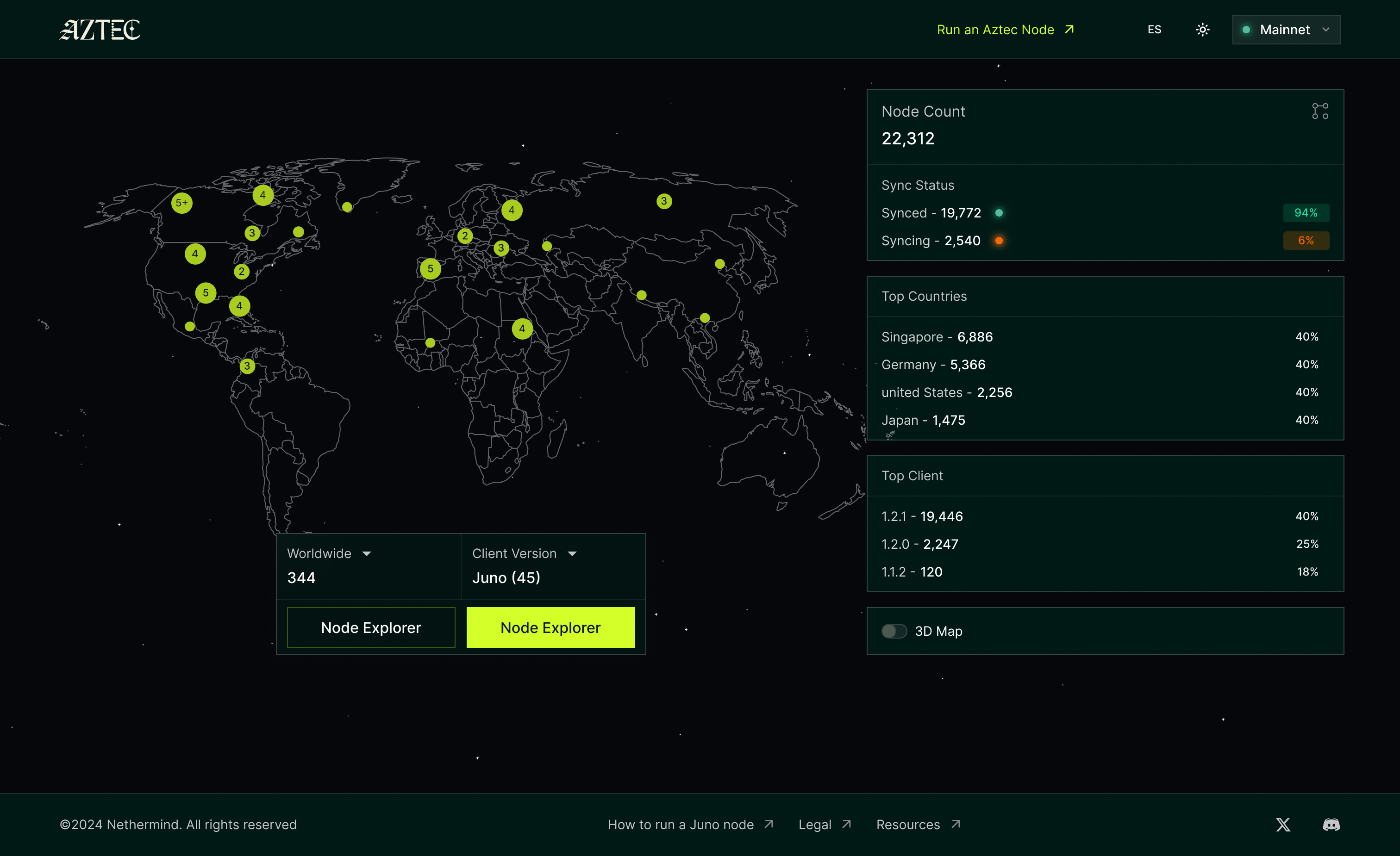1400x856 pixels.
Task: Expand the Client Version dropdown
Action: (x=525, y=553)
